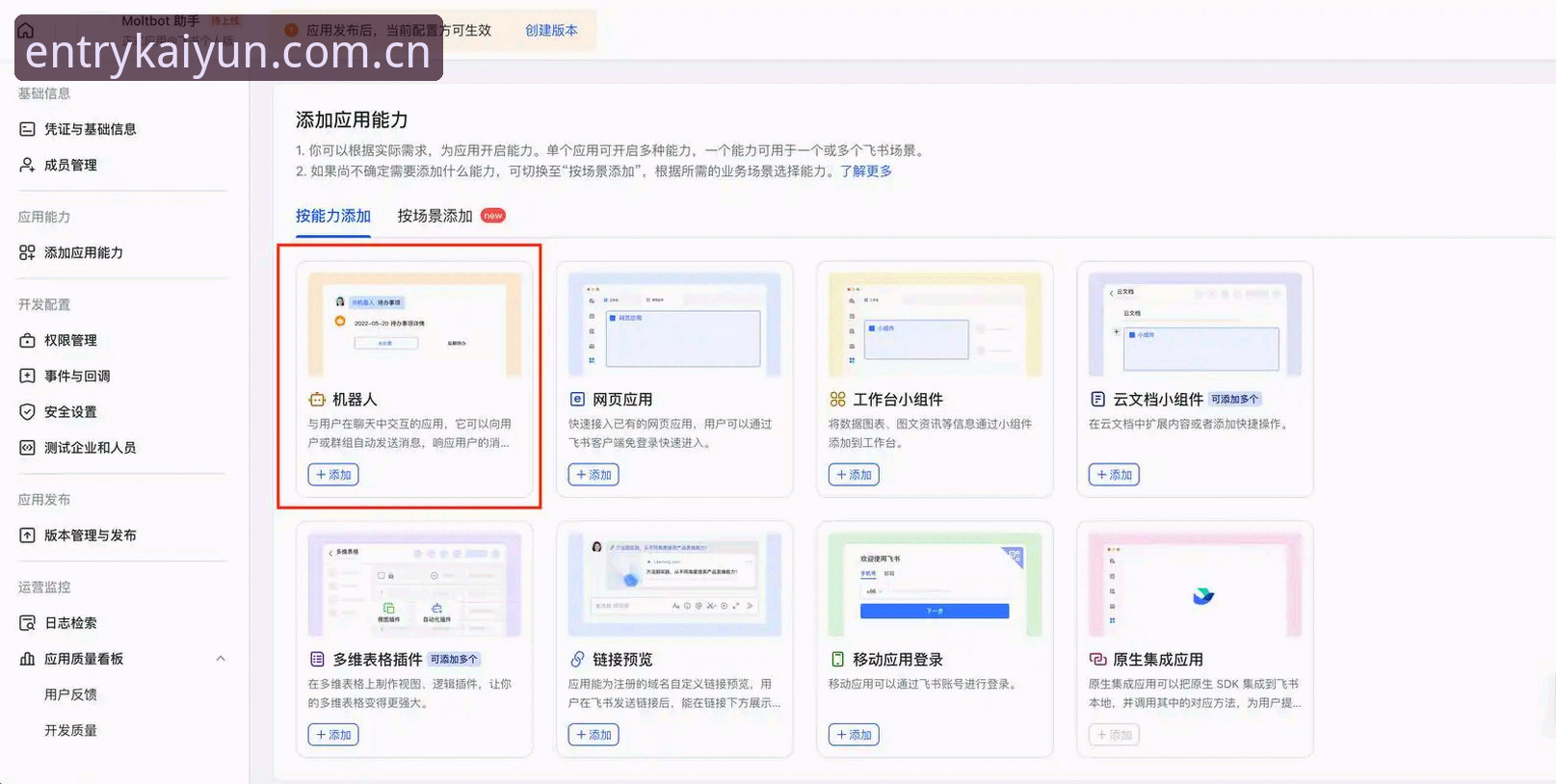Switch to the 按能力添加 tab
The image size is (1556, 784).
[x=333, y=216]
